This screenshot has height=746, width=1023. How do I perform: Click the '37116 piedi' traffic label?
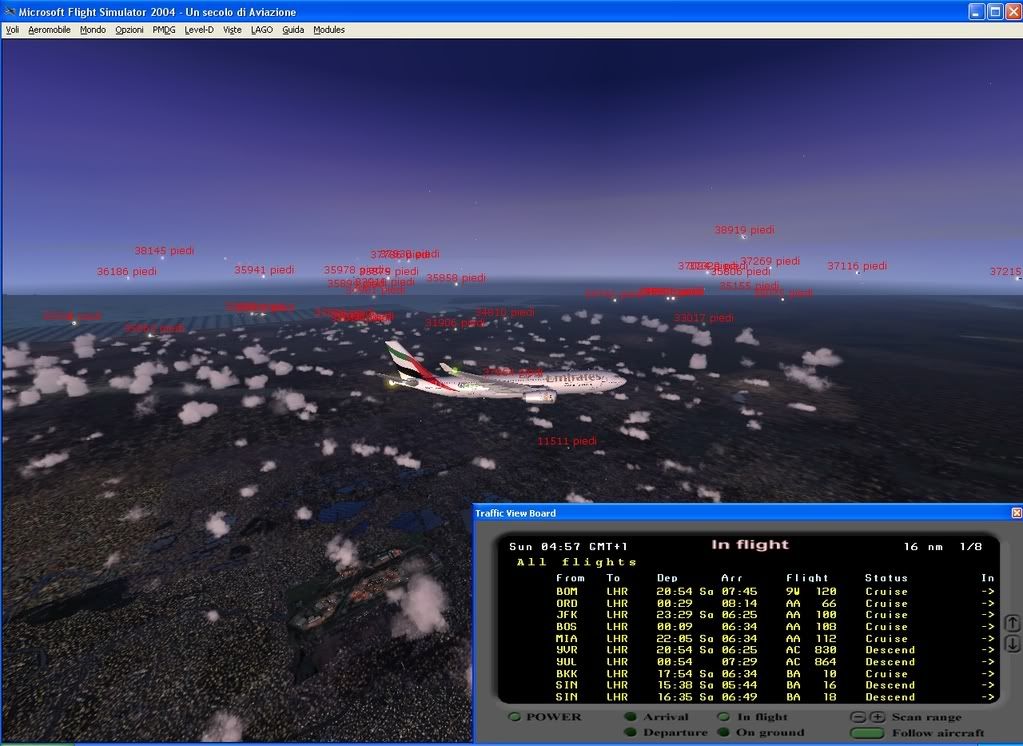coord(857,266)
